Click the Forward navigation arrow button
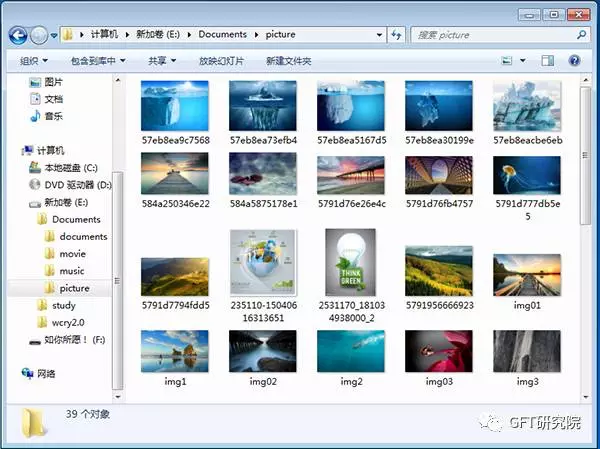Image resolution: width=600 pixels, height=449 pixels. [x=40, y=35]
